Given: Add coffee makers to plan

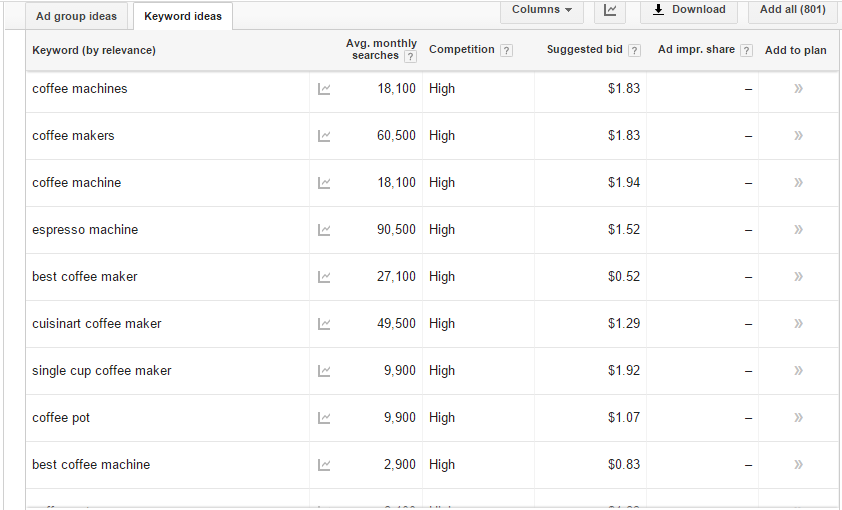Looking at the screenshot, I should click(x=799, y=135).
